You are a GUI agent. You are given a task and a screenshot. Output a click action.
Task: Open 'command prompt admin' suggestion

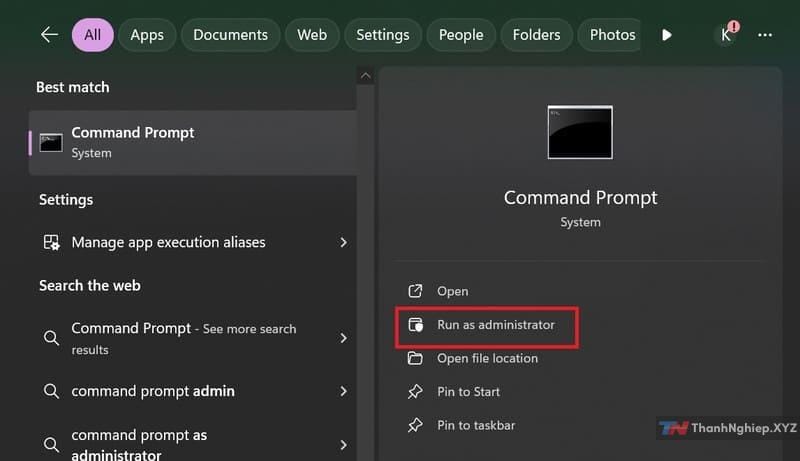pos(193,391)
